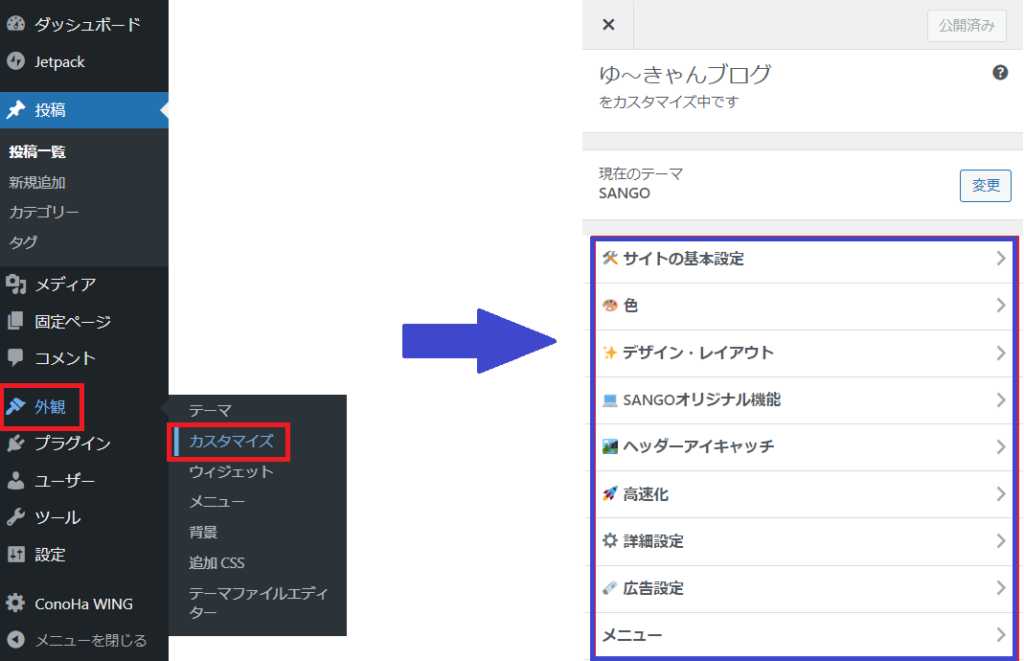Expand the 高速化 chevron
Image resolution: width=1024 pixels, height=661 pixels.
coord(1000,494)
